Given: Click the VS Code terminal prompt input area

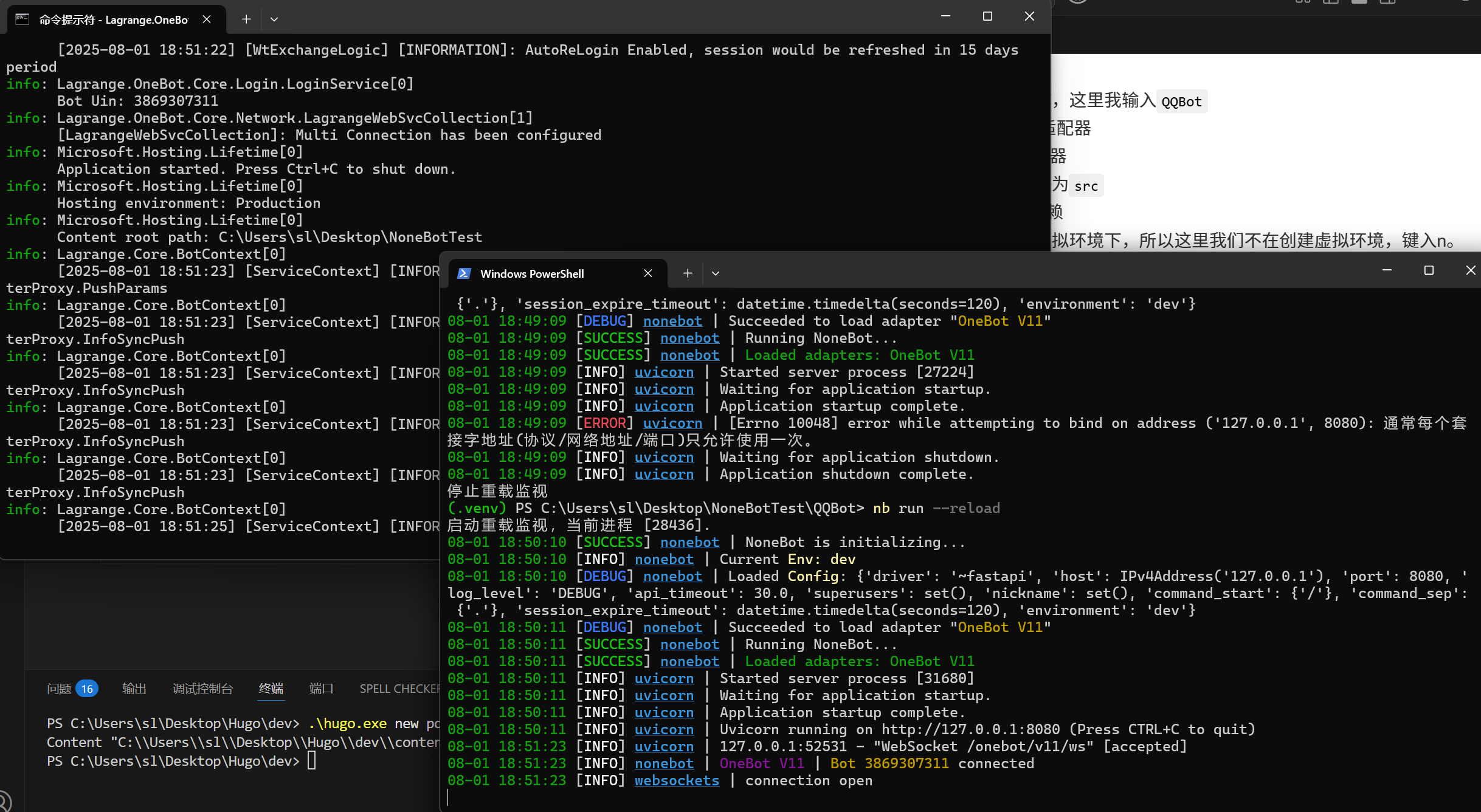Looking at the screenshot, I should click(x=312, y=761).
